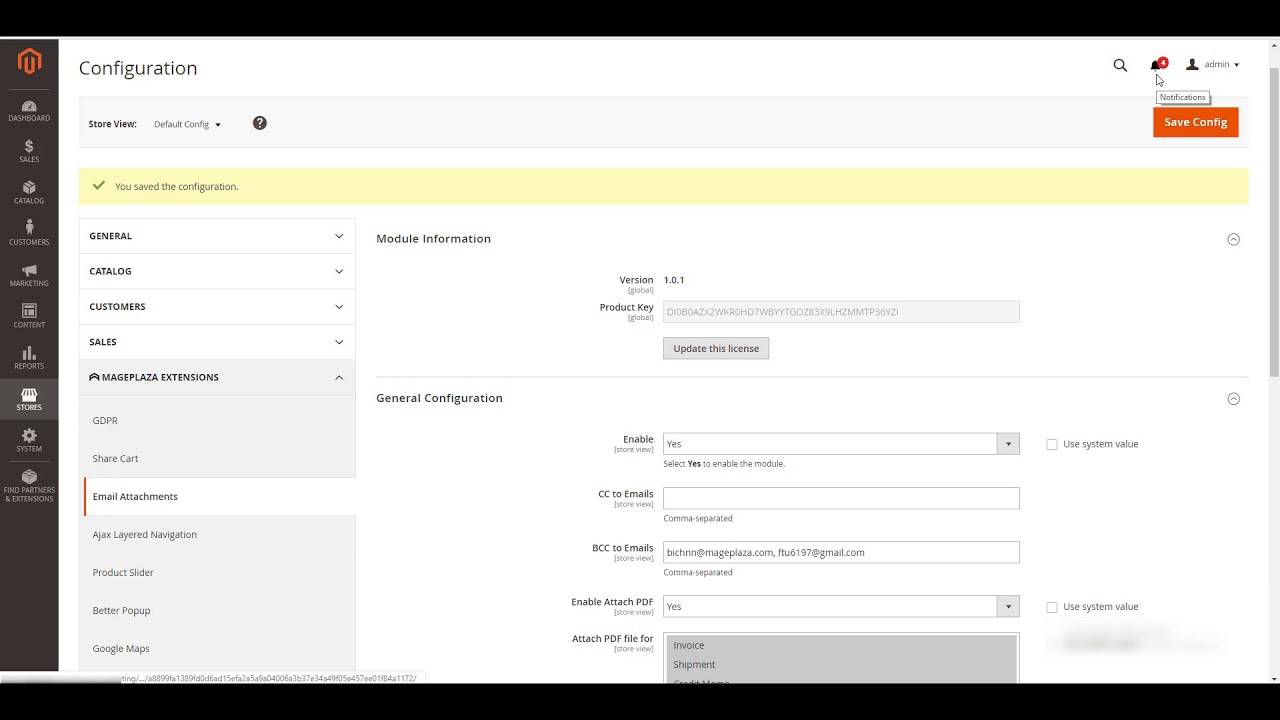The image size is (1280, 720).
Task: Select Shipment in Attach PDF list
Action: (x=841, y=665)
